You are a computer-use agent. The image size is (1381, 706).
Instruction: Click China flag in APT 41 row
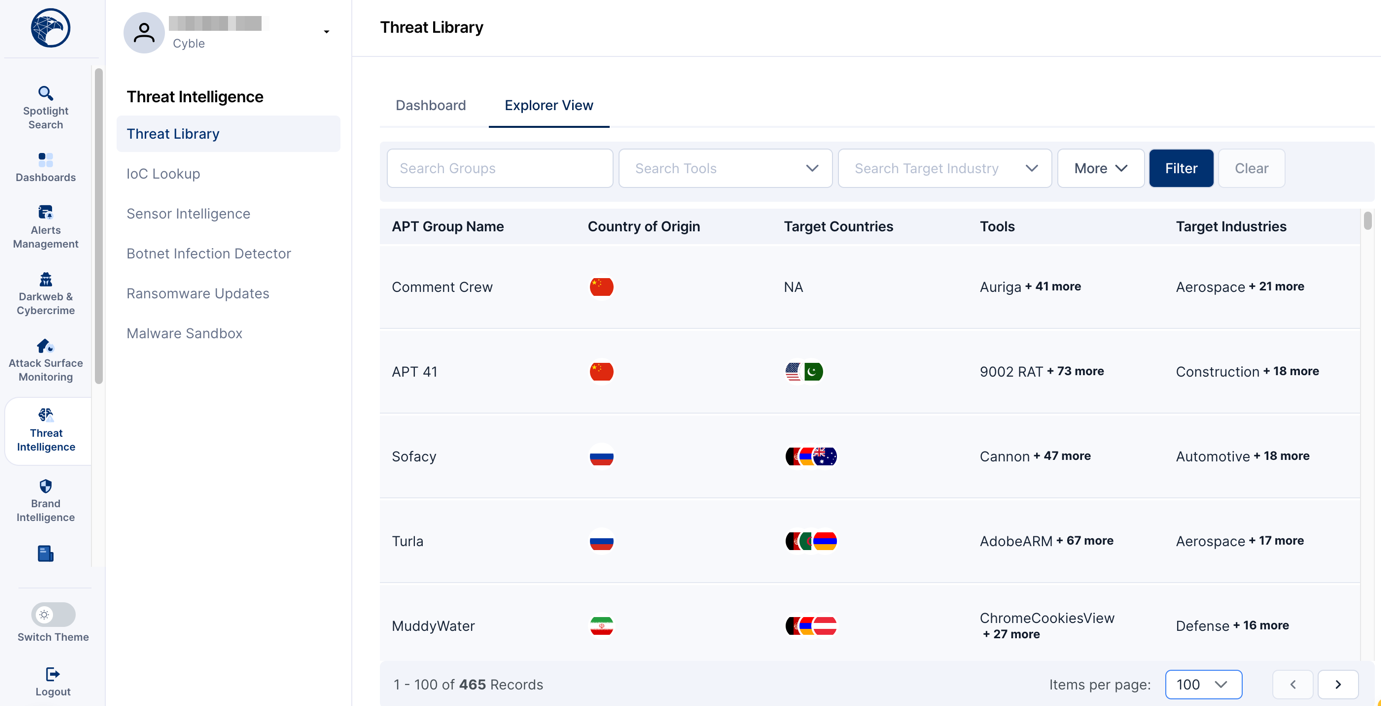[x=601, y=372]
